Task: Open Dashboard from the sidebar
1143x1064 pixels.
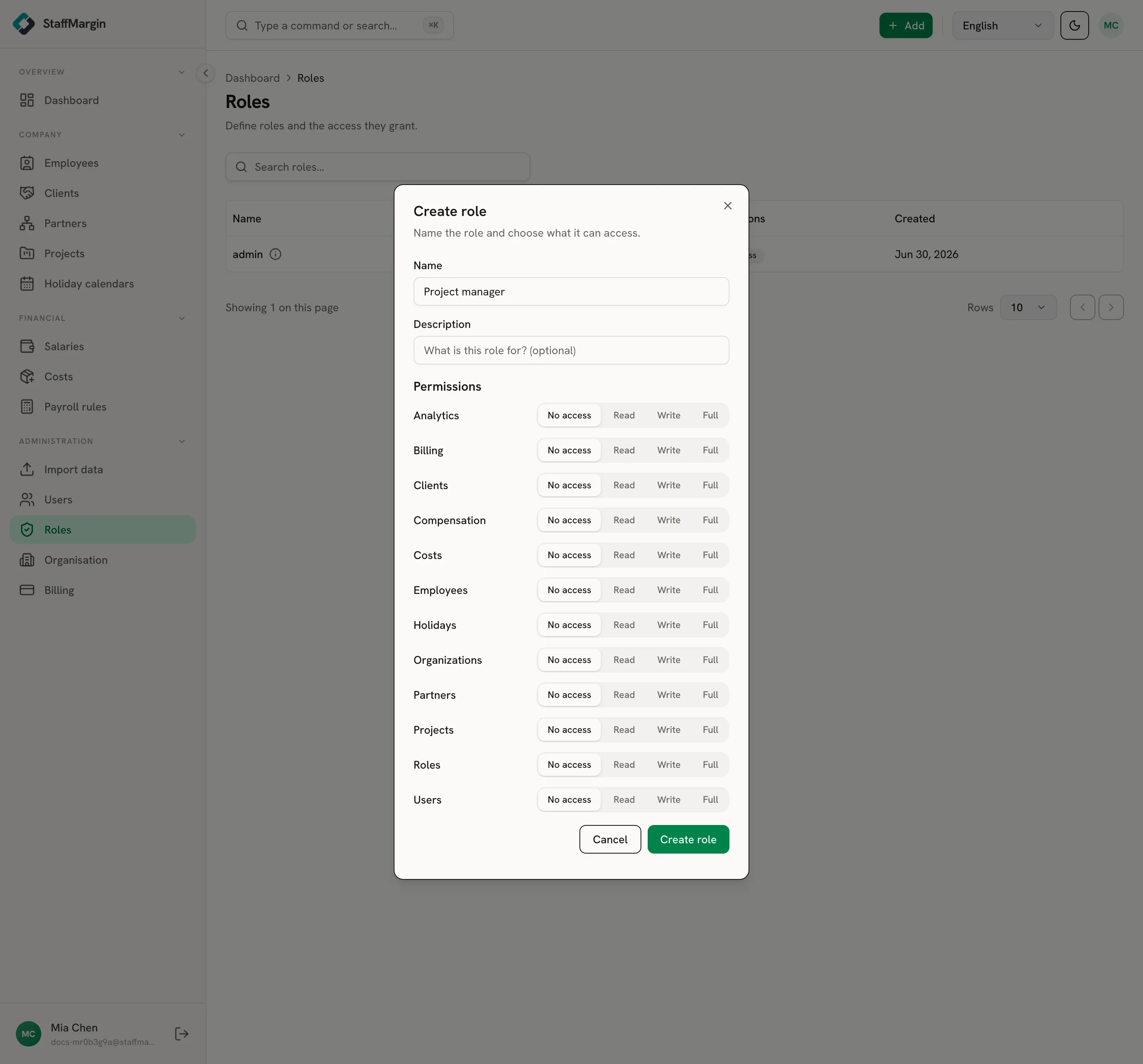Action: (x=102, y=100)
